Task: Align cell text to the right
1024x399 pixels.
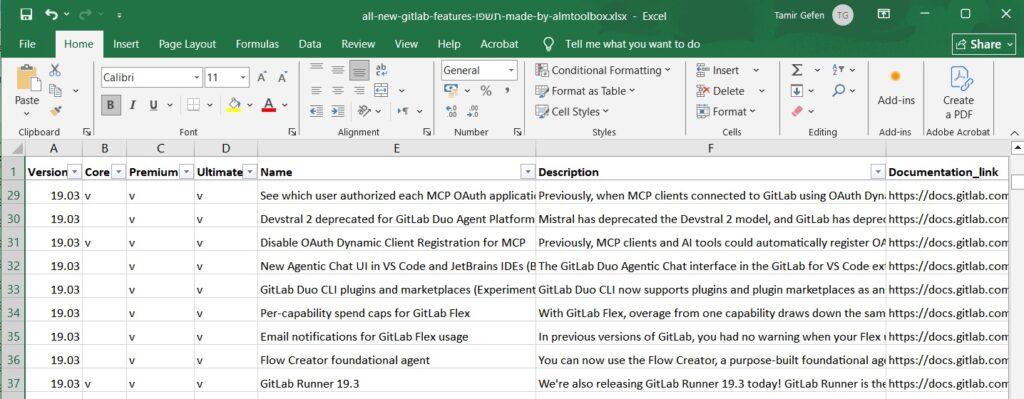Action: coord(359,91)
